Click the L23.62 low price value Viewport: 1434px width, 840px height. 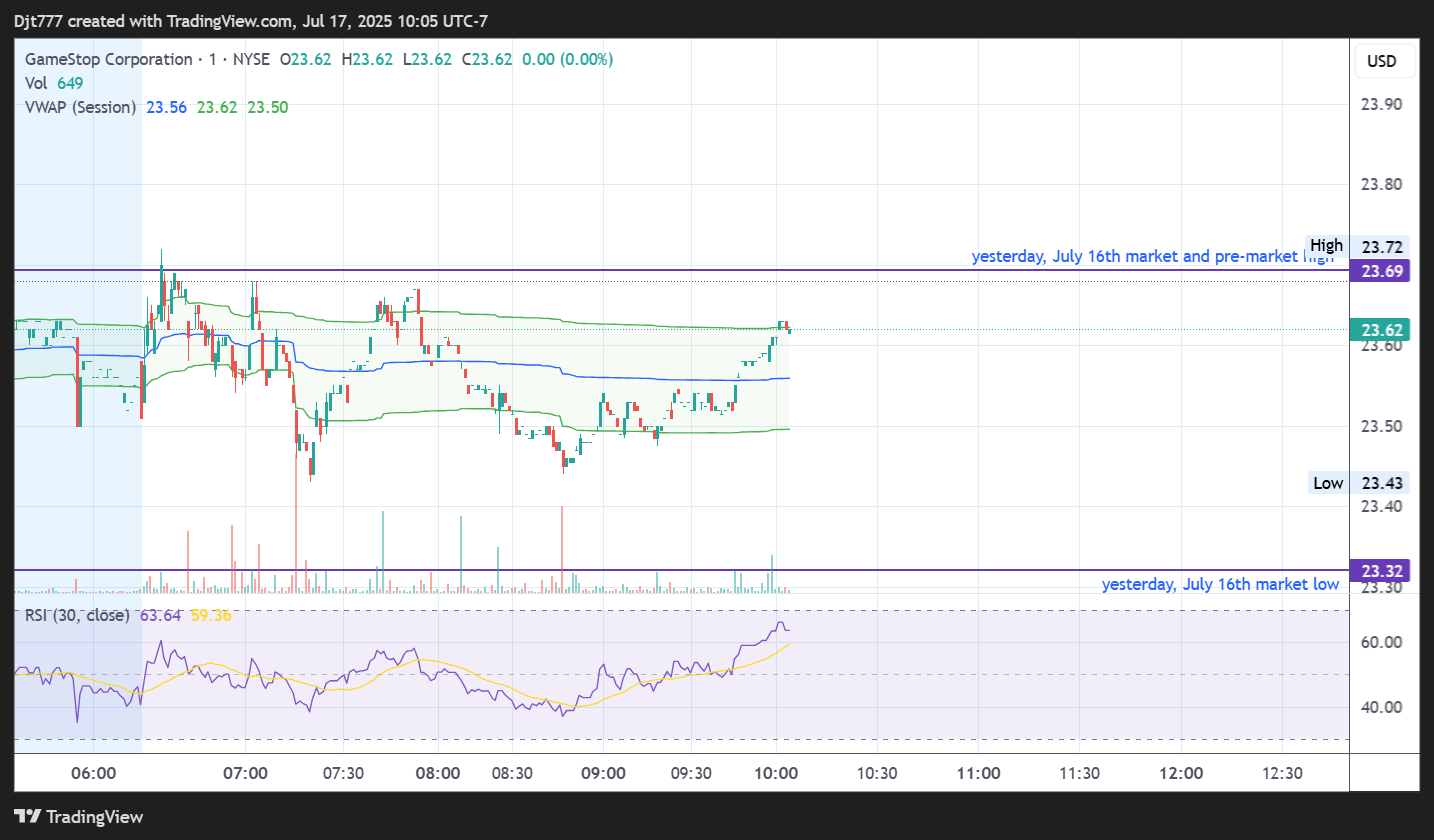click(x=427, y=59)
